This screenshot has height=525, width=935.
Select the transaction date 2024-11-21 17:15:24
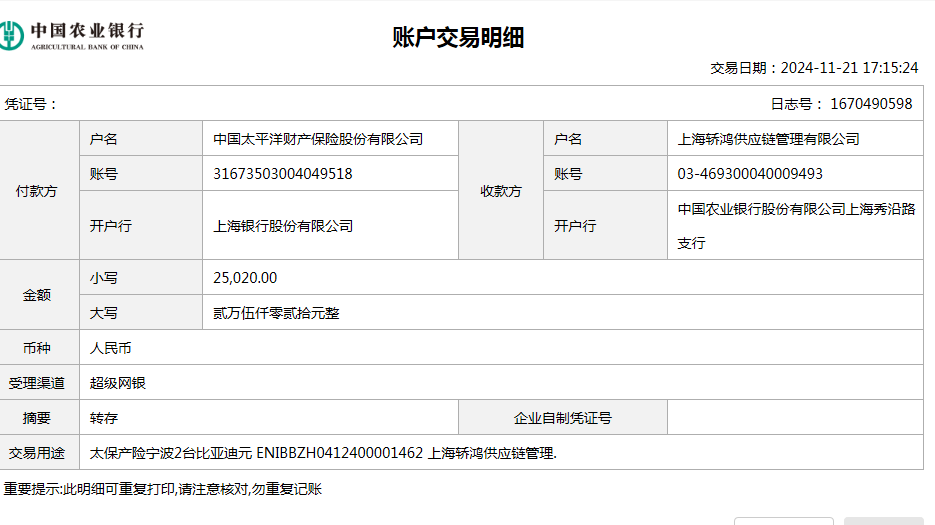(x=848, y=68)
